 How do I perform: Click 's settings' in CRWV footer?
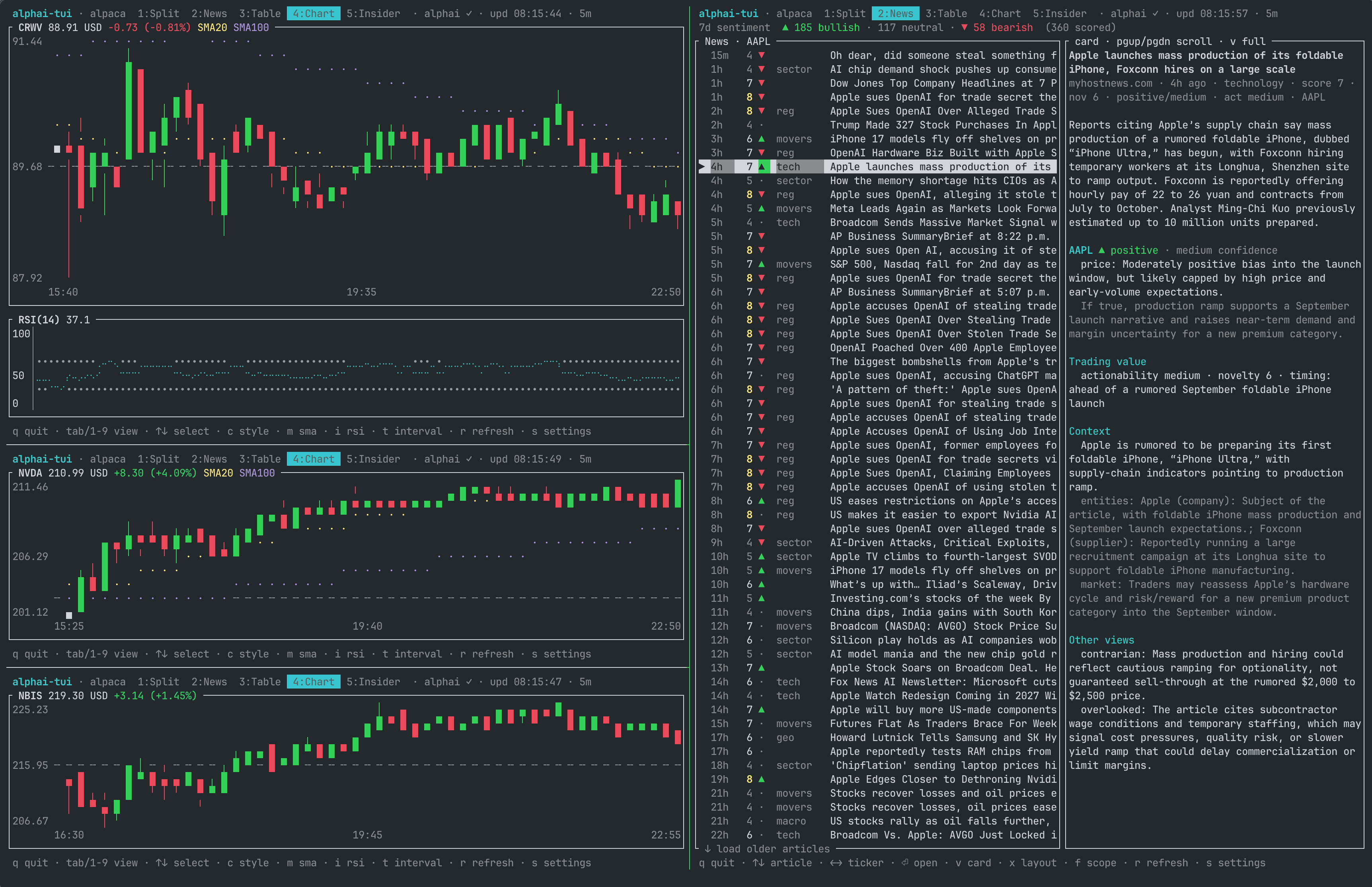point(561,432)
